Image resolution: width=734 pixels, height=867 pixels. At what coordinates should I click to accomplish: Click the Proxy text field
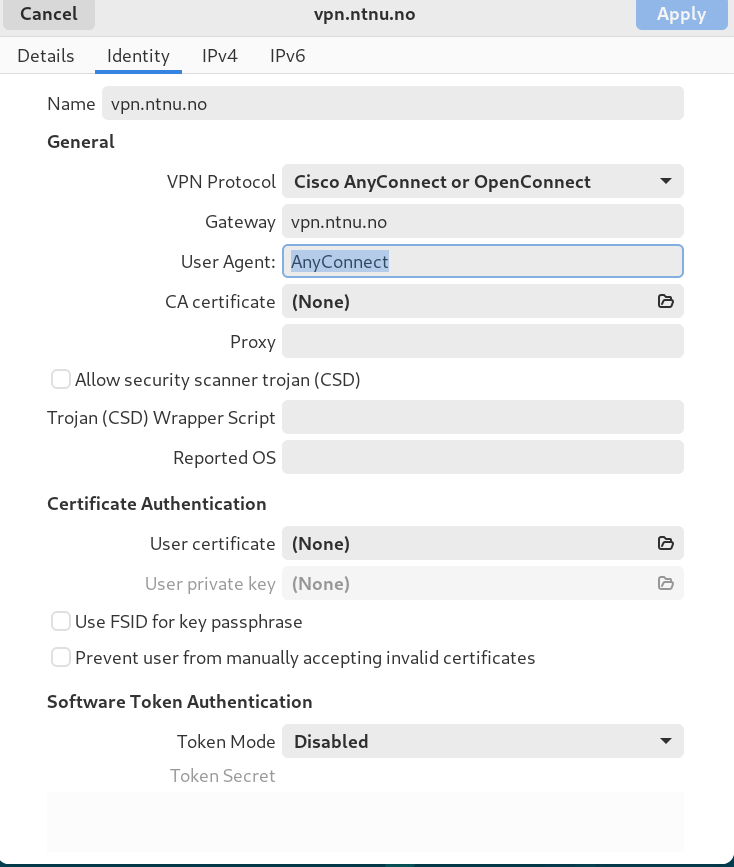coord(483,341)
